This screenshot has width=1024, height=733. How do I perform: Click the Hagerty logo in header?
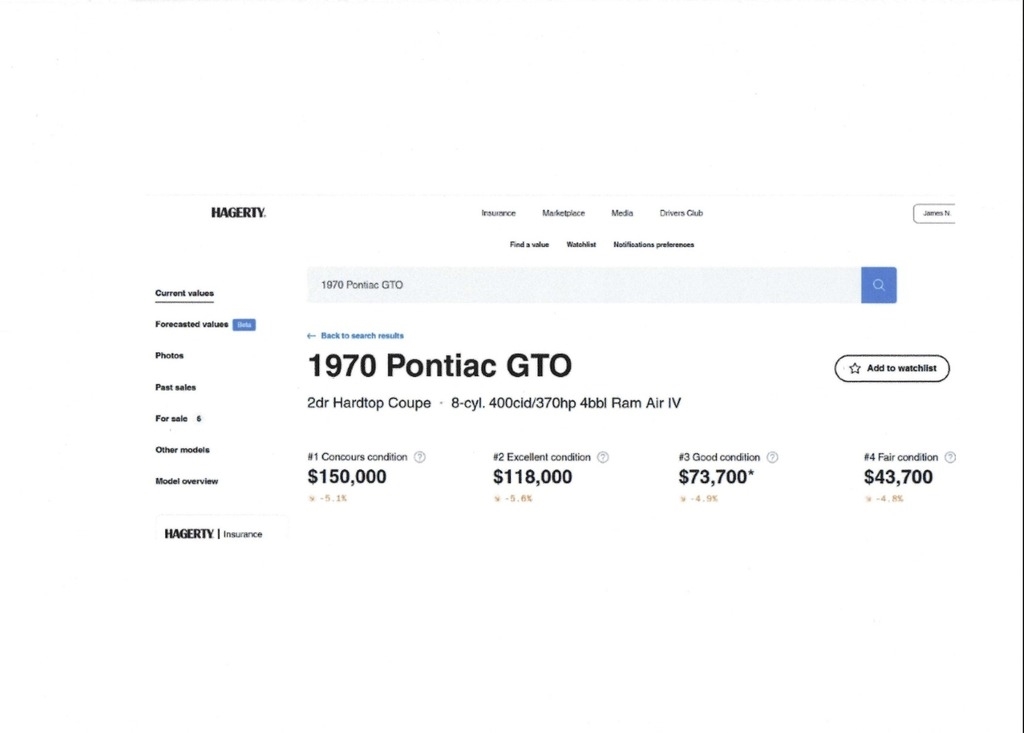point(238,213)
